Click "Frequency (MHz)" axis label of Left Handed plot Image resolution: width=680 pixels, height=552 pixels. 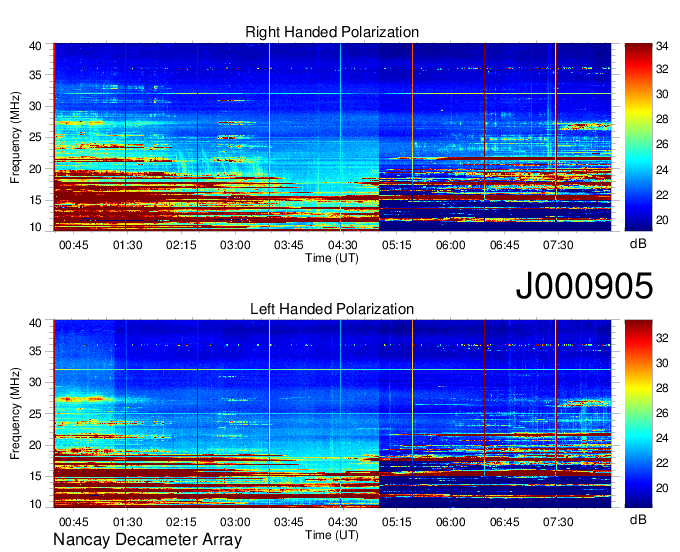click(x=15, y=414)
